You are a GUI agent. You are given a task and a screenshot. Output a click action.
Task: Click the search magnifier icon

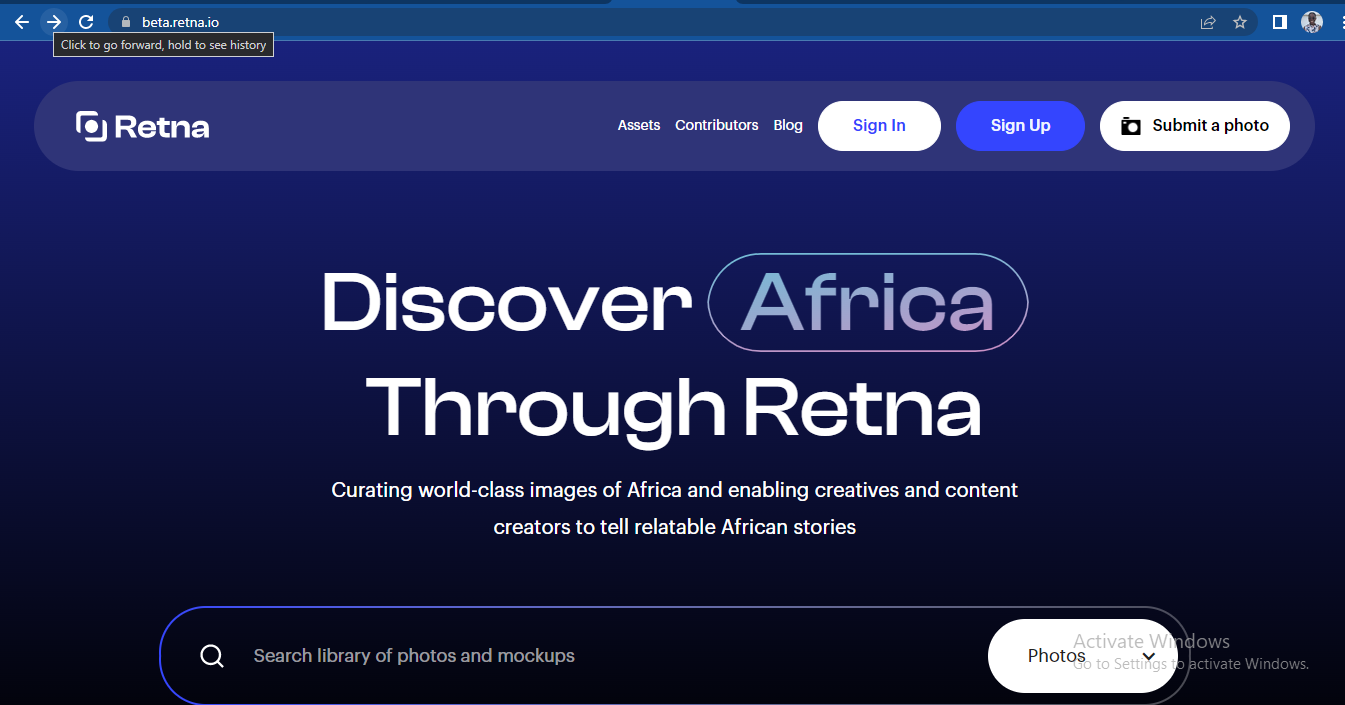212,656
